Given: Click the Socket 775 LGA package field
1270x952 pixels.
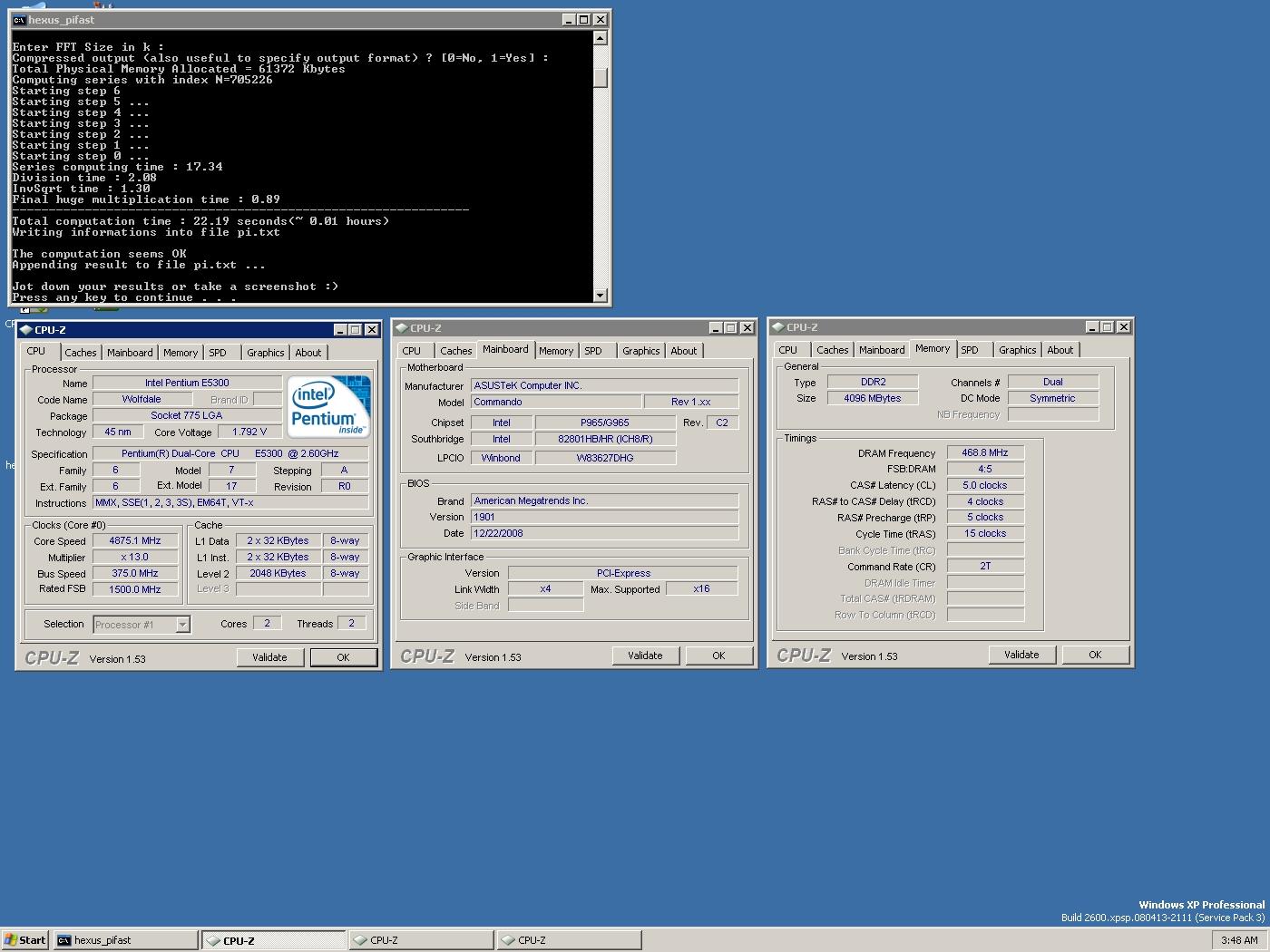Looking at the screenshot, I should tap(187, 416).
